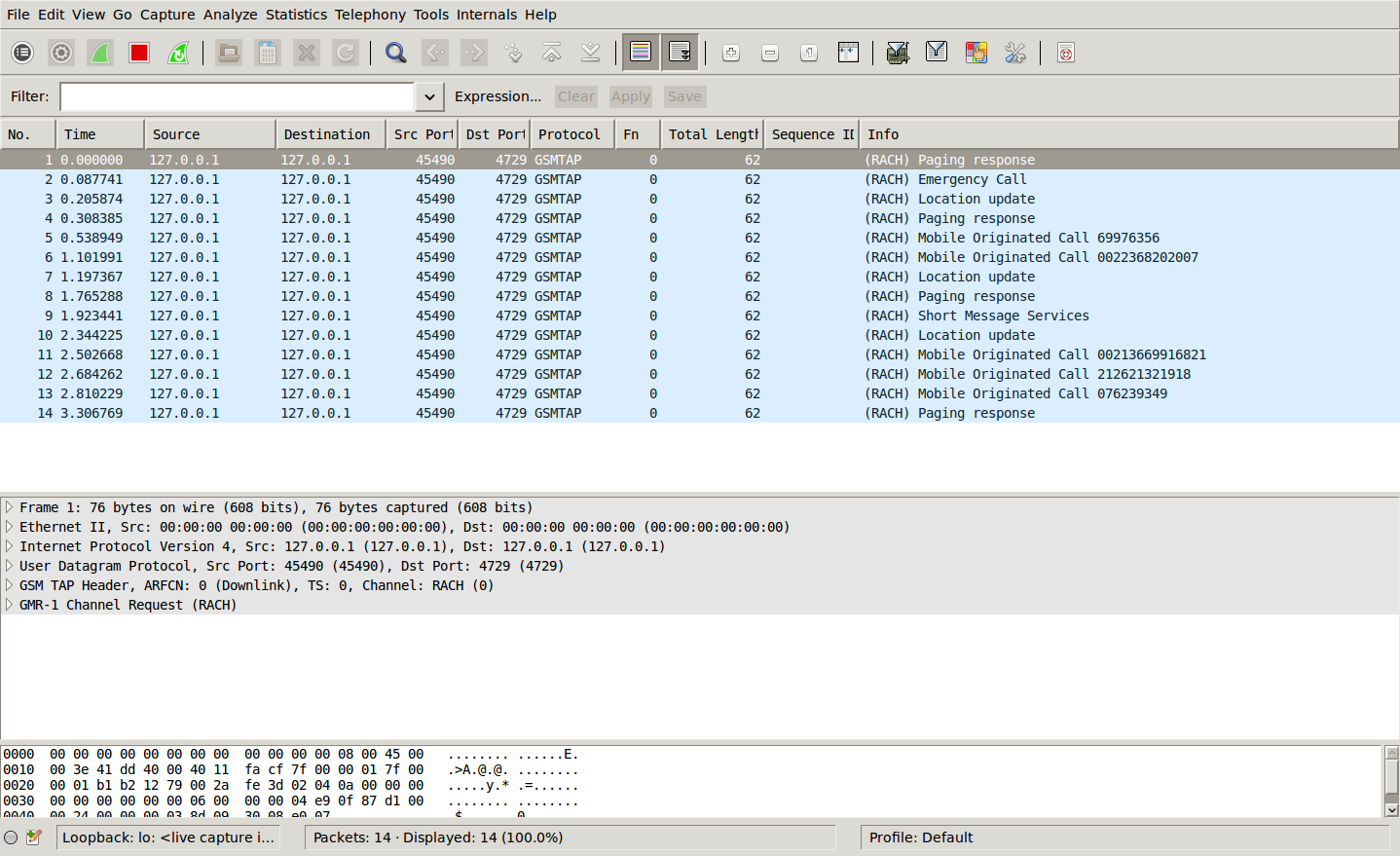Stop the running live capture
Screen dimensions: 1400x856
pos(139,53)
